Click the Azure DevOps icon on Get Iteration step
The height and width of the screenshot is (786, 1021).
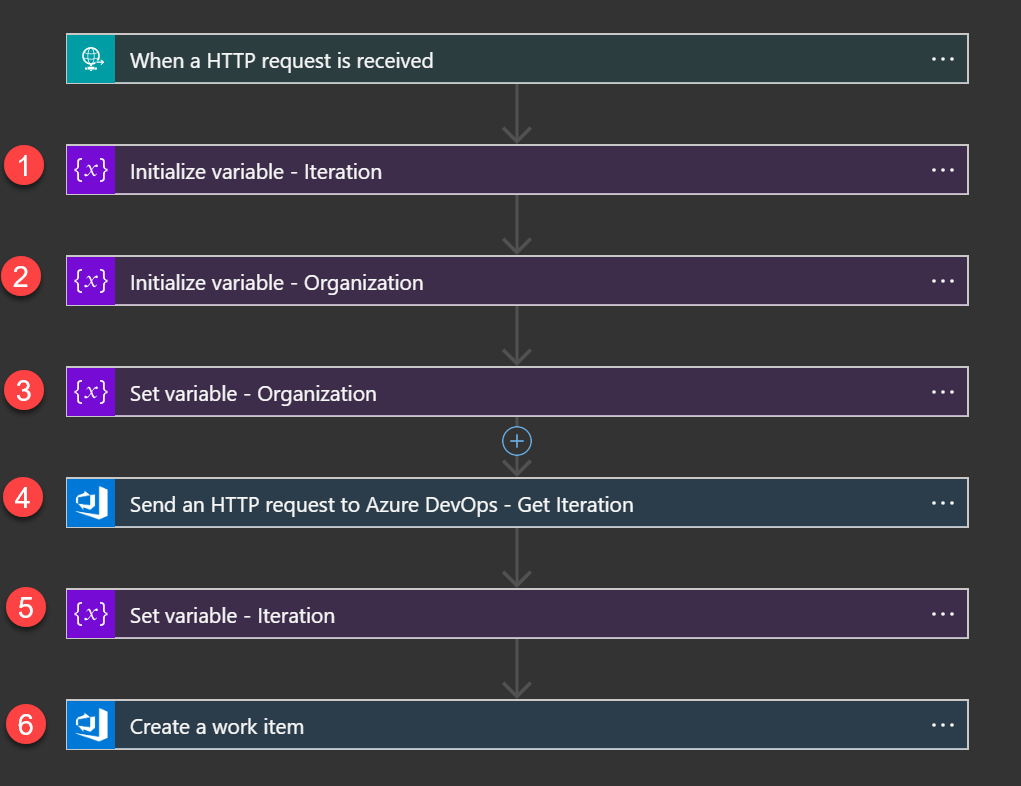pos(91,503)
